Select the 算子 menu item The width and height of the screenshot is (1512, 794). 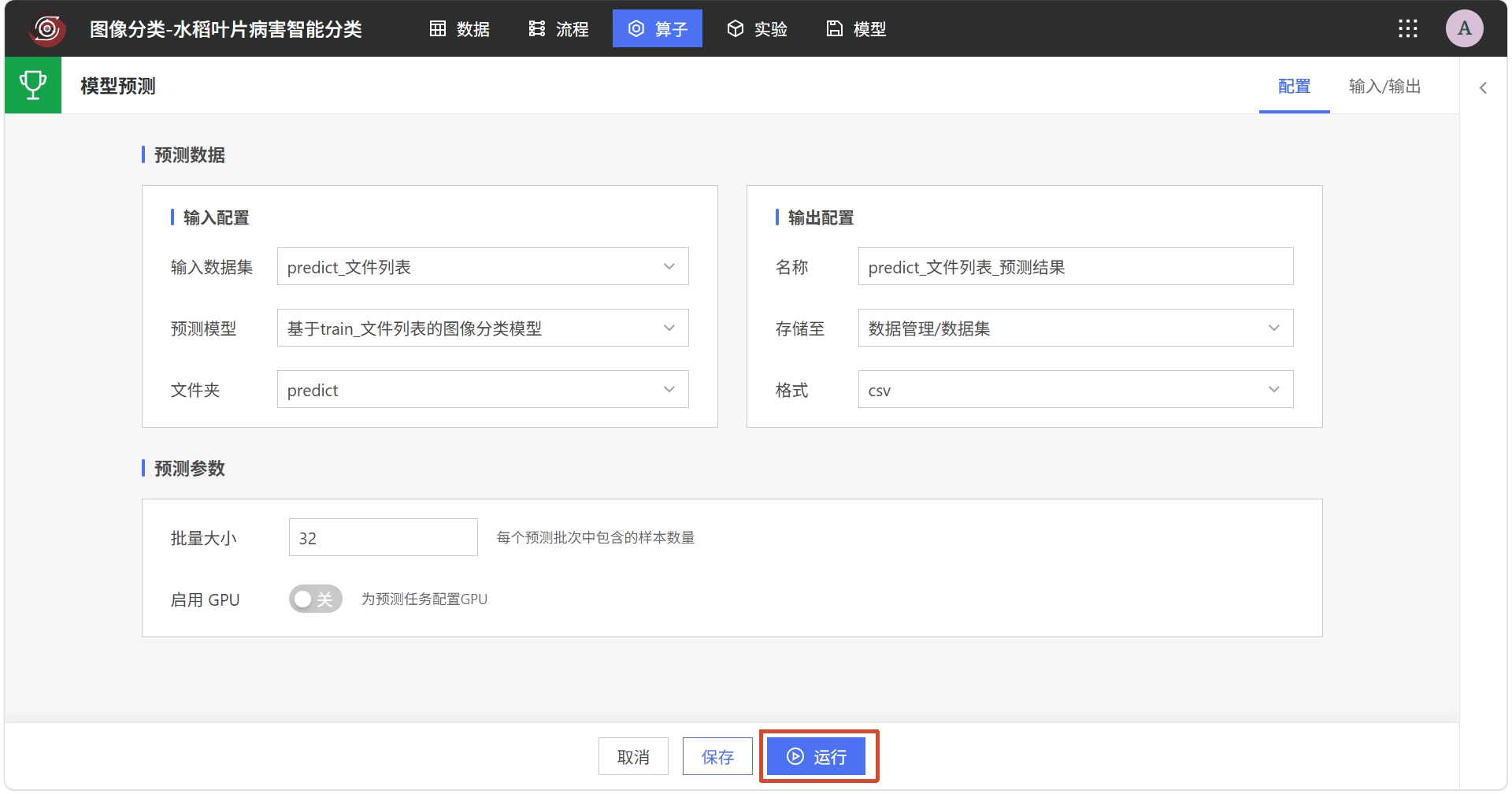(658, 29)
